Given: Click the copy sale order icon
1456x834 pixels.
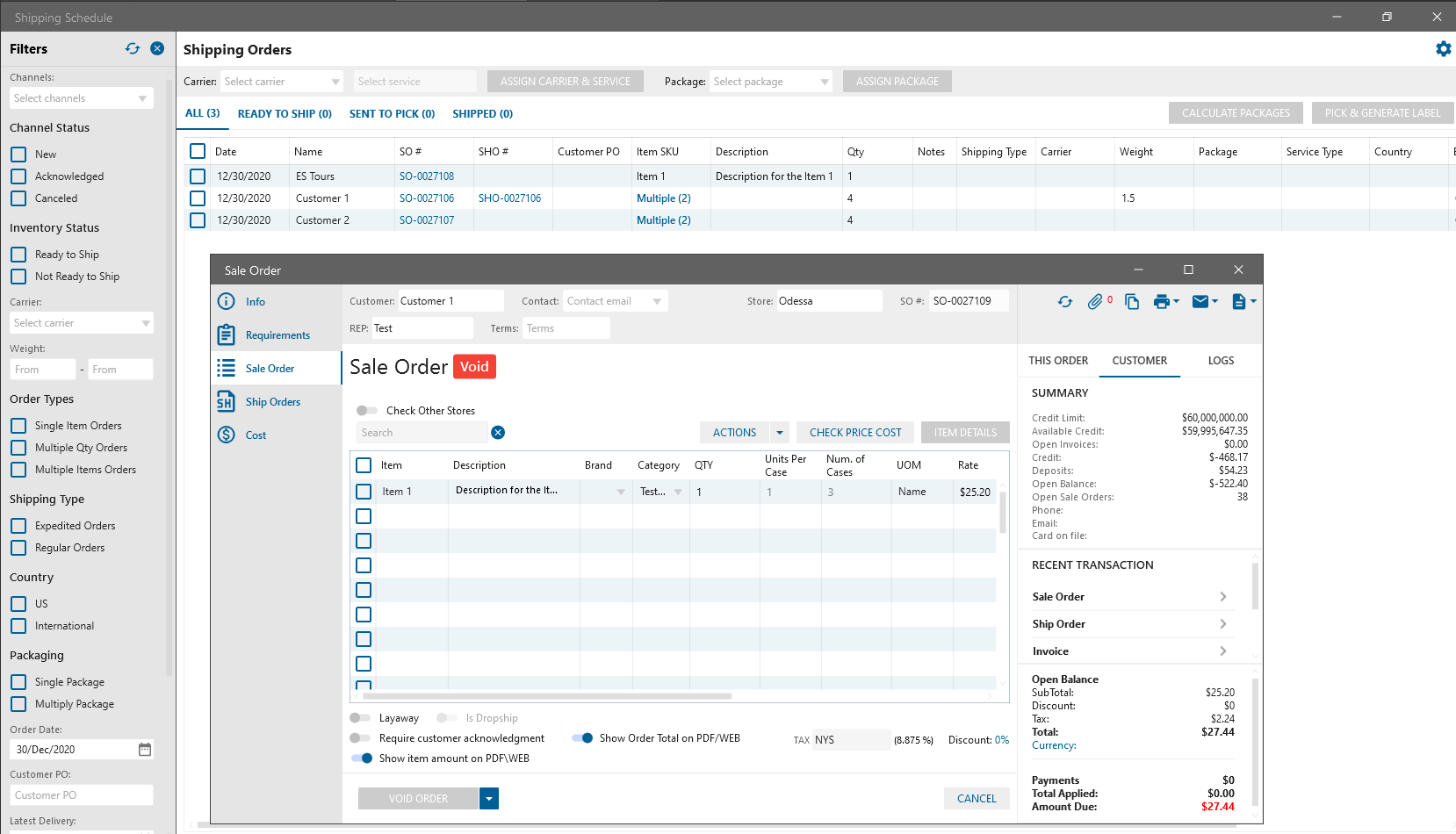Looking at the screenshot, I should (1132, 302).
